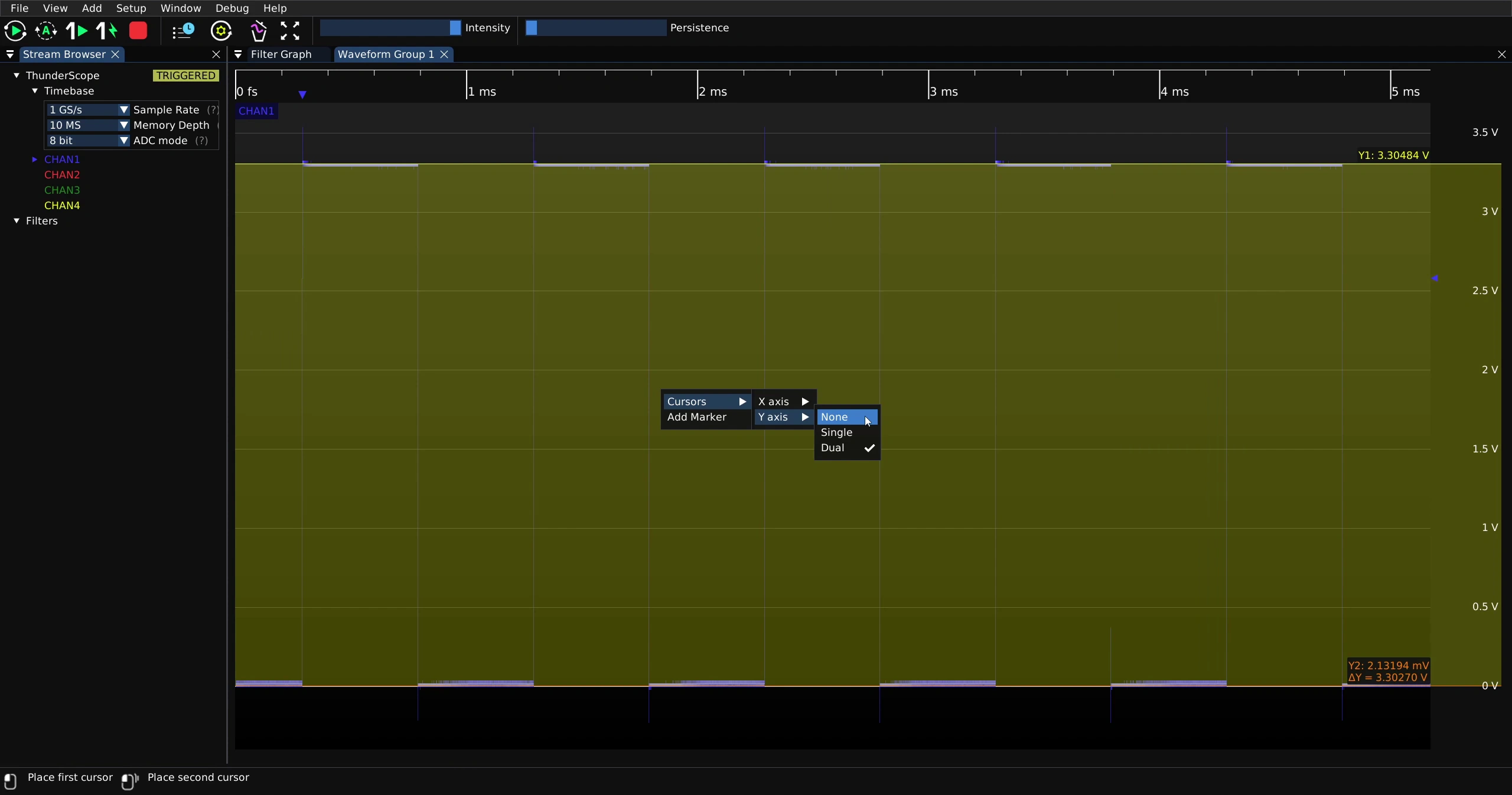This screenshot has width=1512, height=795.
Task: Open the Memory Depth 10 MS dropdown
Action: (88, 125)
